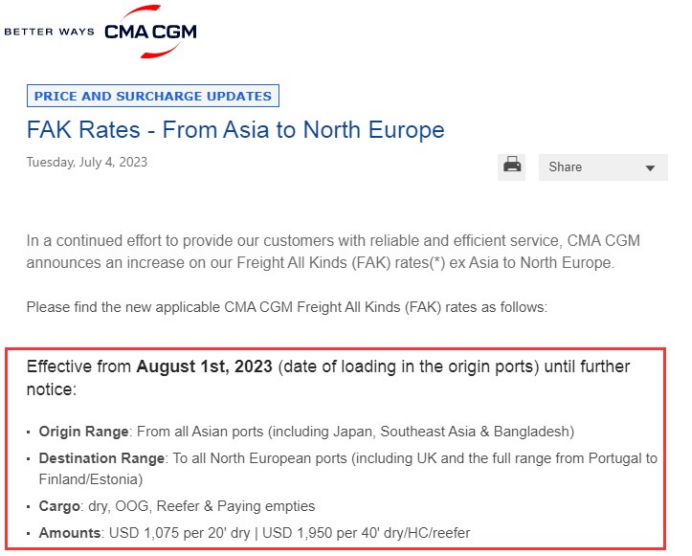Click the Better Ways tagline text

coord(49,32)
